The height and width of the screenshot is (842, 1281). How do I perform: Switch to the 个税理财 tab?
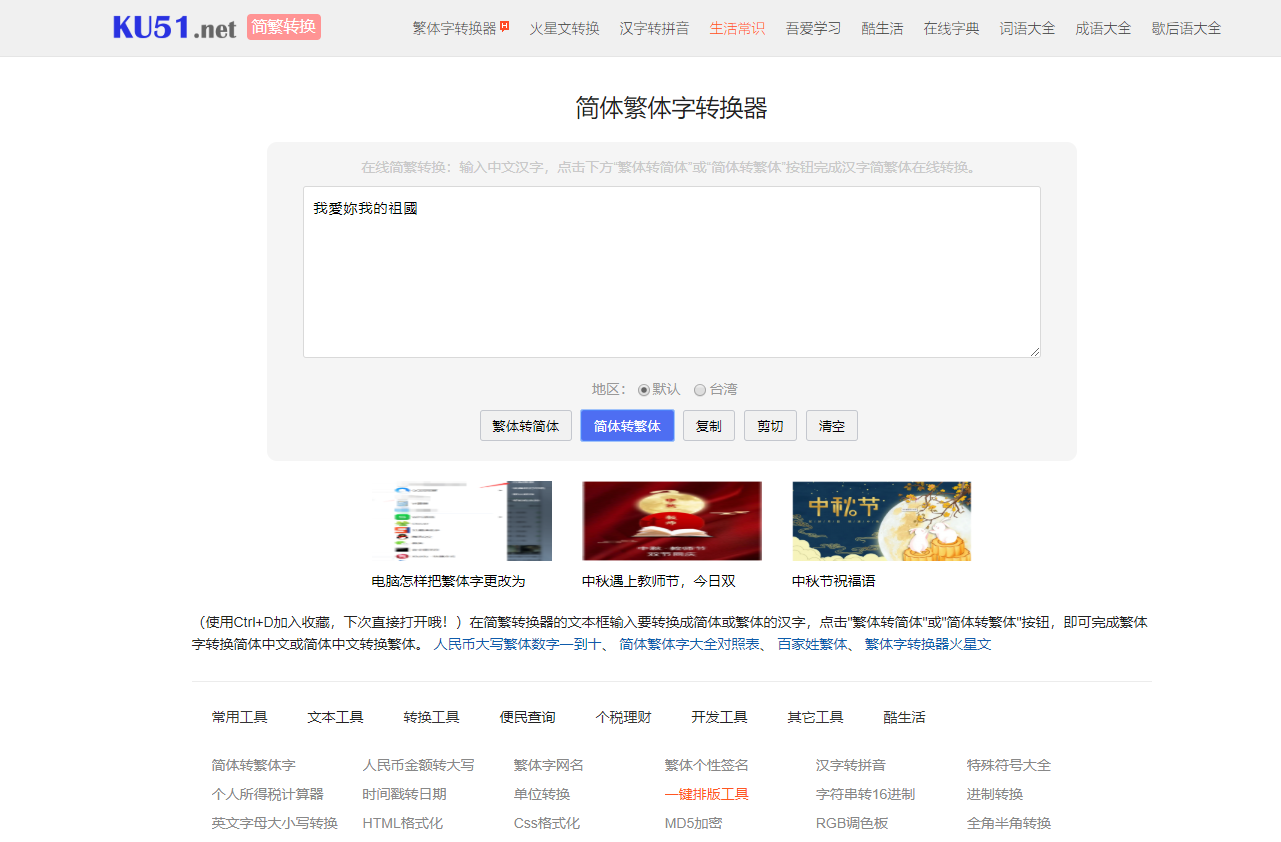pyautogui.click(x=624, y=717)
